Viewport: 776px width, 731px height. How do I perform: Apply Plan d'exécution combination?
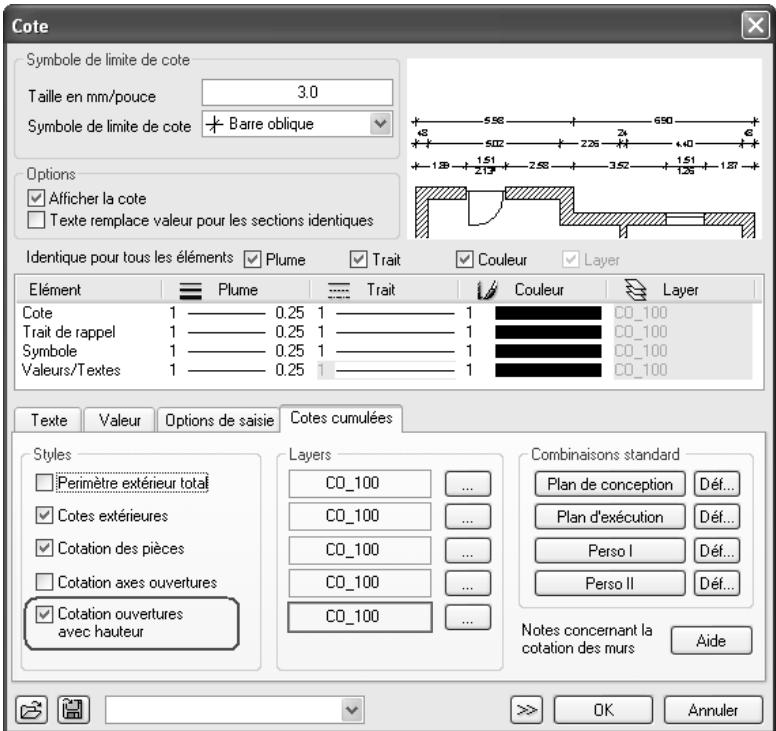click(610, 517)
